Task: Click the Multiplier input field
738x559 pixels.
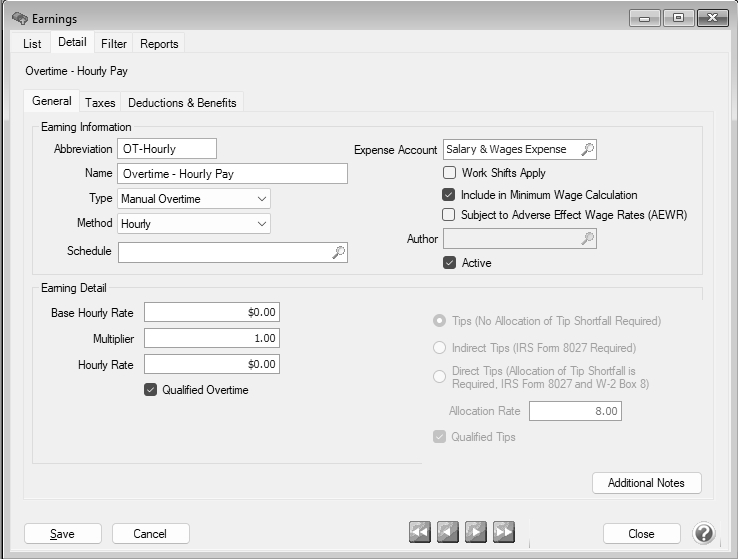Action: coord(211,339)
